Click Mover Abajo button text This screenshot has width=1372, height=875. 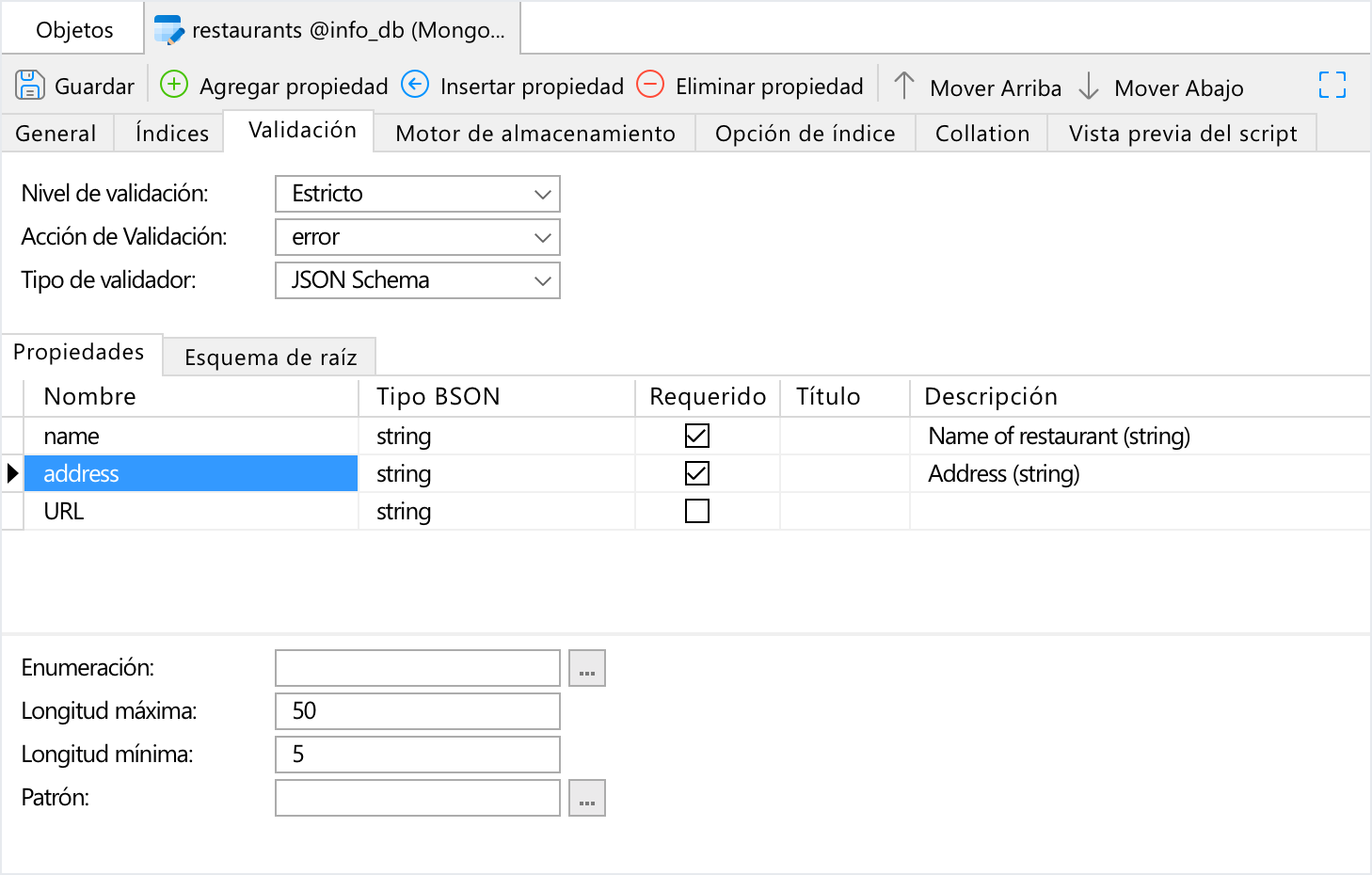click(x=1179, y=88)
